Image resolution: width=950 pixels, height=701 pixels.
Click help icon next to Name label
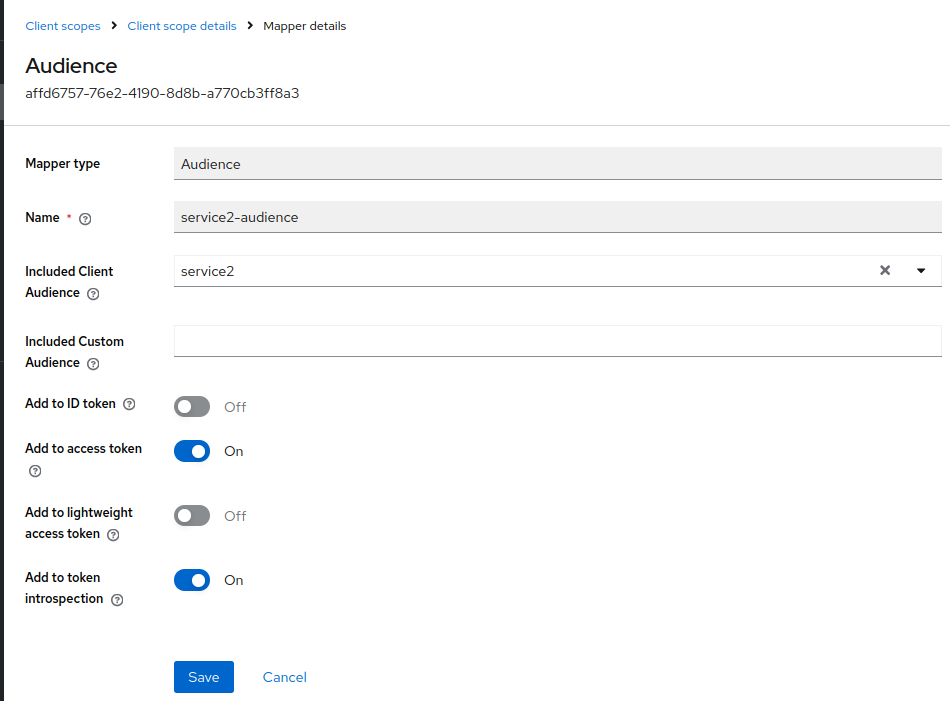coord(85,219)
